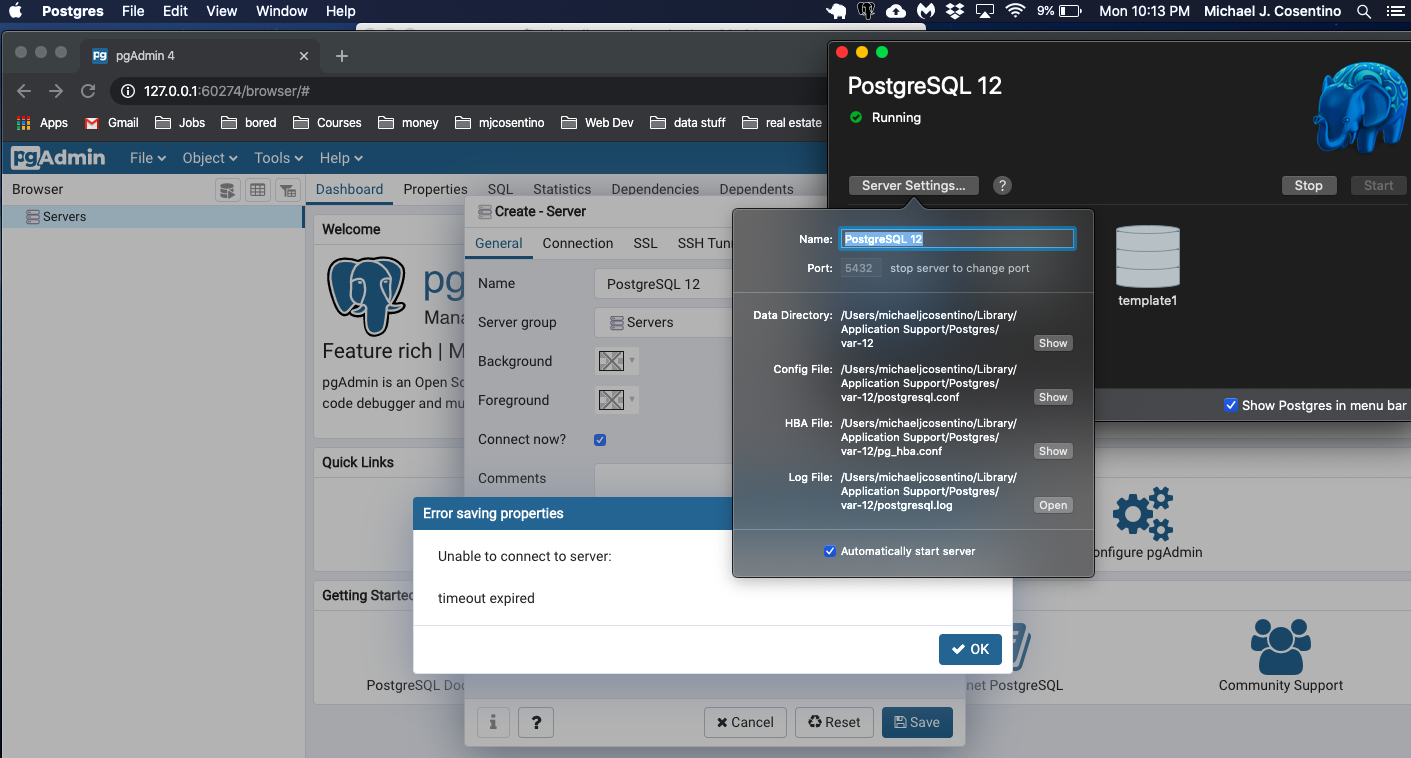The width and height of the screenshot is (1411, 758).
Task: Click the View Data table icon in Browser panel
Action: [x=258, y=190]
